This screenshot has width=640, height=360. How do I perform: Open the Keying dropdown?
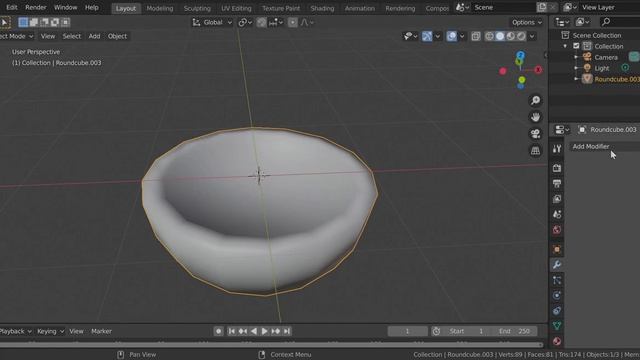click(50, 331)
